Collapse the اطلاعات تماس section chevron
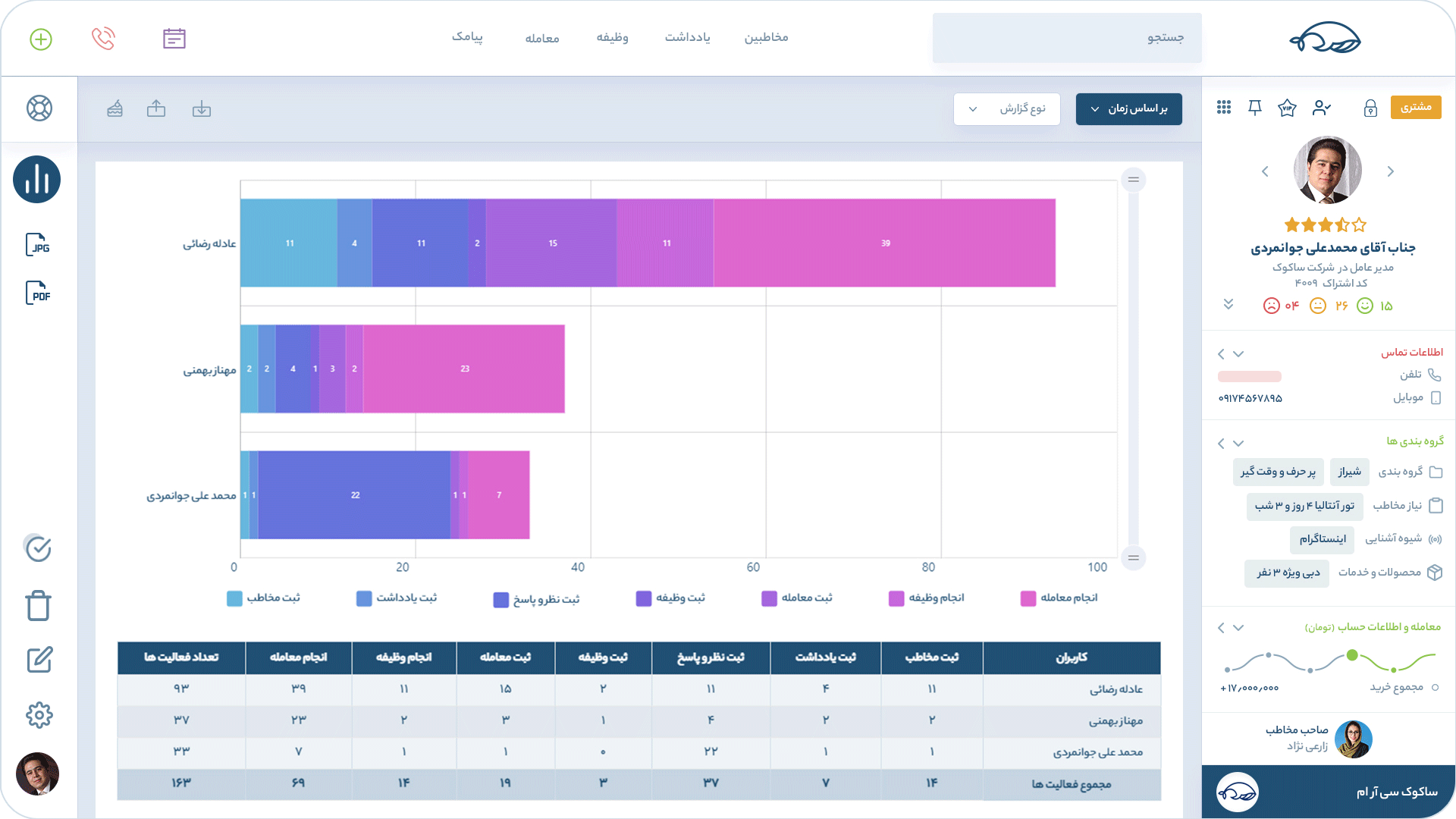1456x819 pixels. point(1238,354)
